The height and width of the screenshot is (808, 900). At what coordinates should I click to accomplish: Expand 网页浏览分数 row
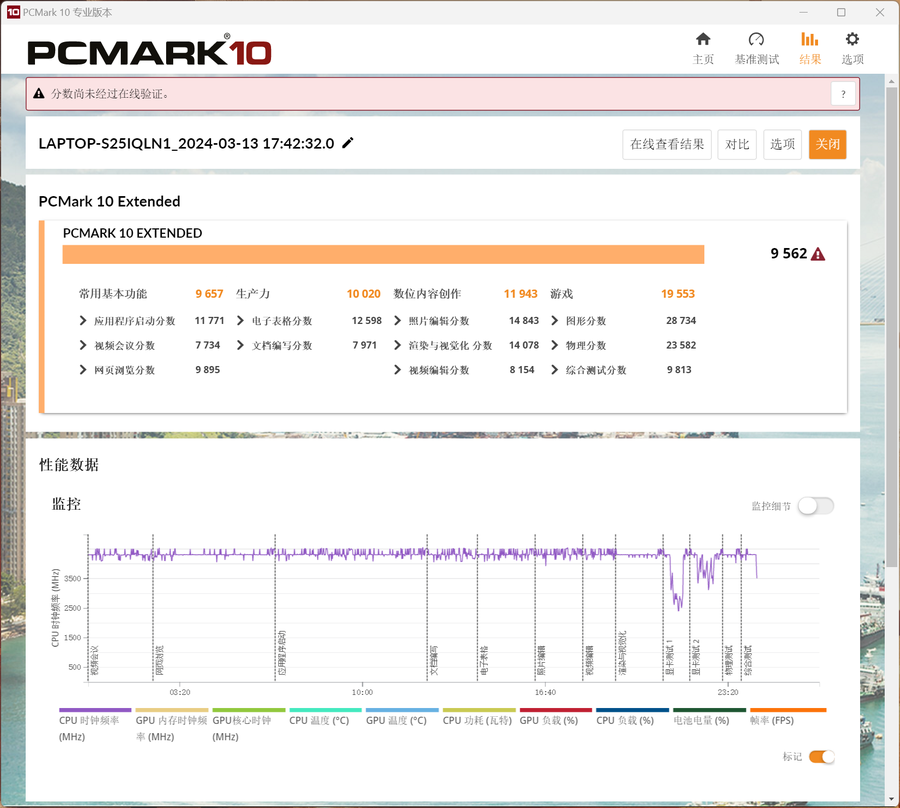click(x=83, y=370)
